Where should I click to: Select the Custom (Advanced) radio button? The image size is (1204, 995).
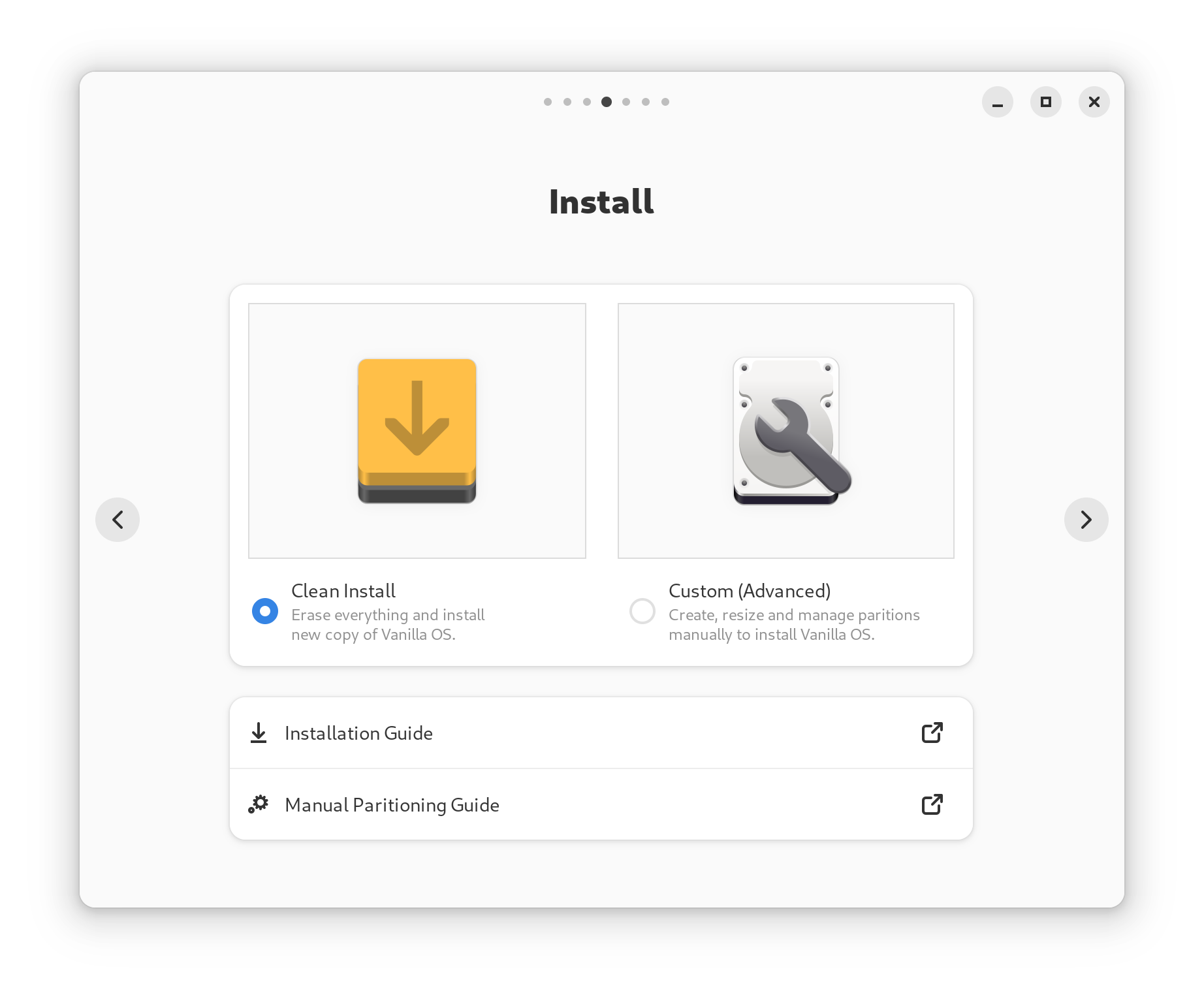coord(642,611)
